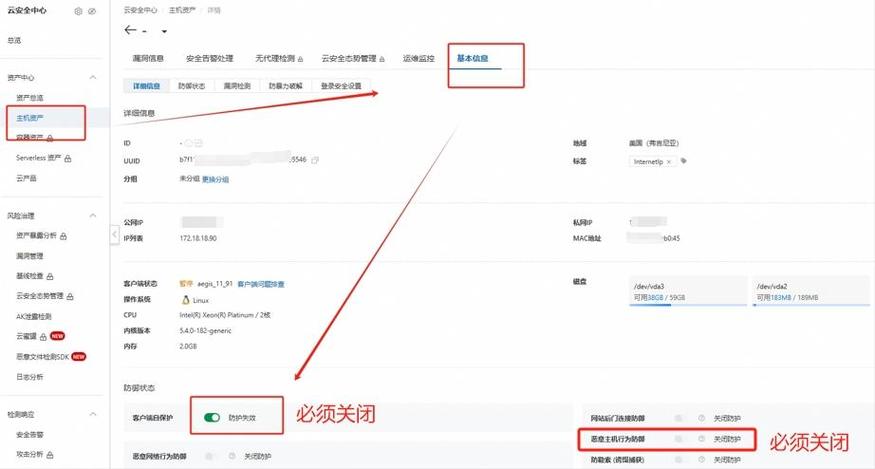Click the 暂停 status badge of the client
Image resolution: width=875 pixels, height=469 pixels.
tap(185, 284)
